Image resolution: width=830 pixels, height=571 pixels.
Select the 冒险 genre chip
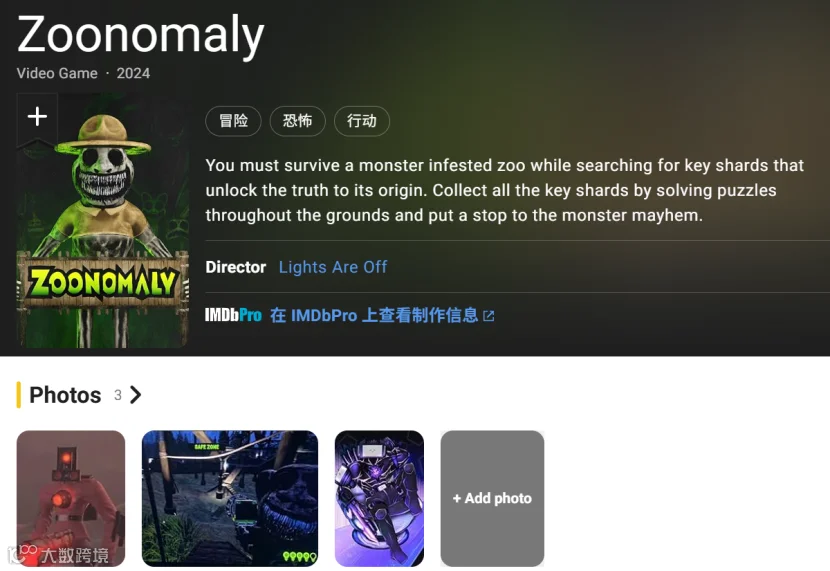tap(233, 121)
